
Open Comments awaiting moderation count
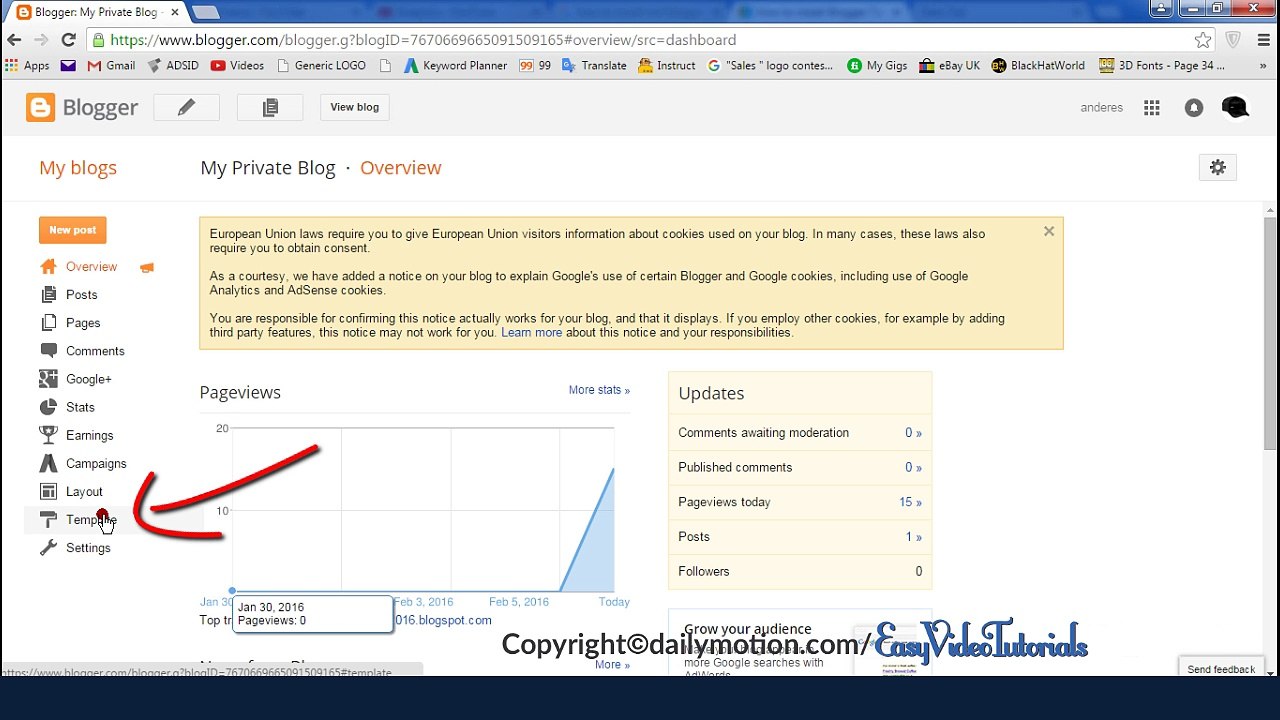[913, 433]
